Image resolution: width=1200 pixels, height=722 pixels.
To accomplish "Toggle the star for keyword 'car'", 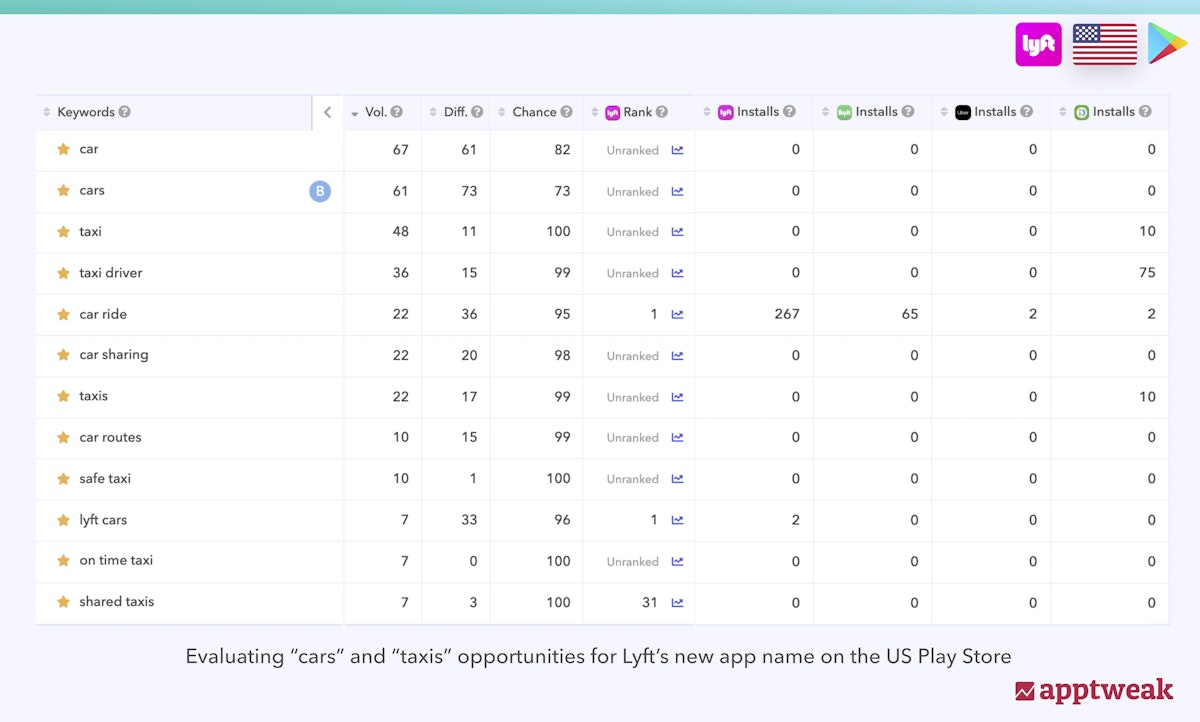I will pyautogui.click(x=63, y=149).
